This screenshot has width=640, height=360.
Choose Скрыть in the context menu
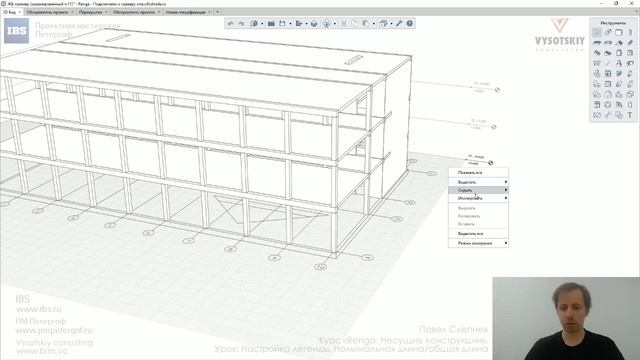click(x=478, y=190)
